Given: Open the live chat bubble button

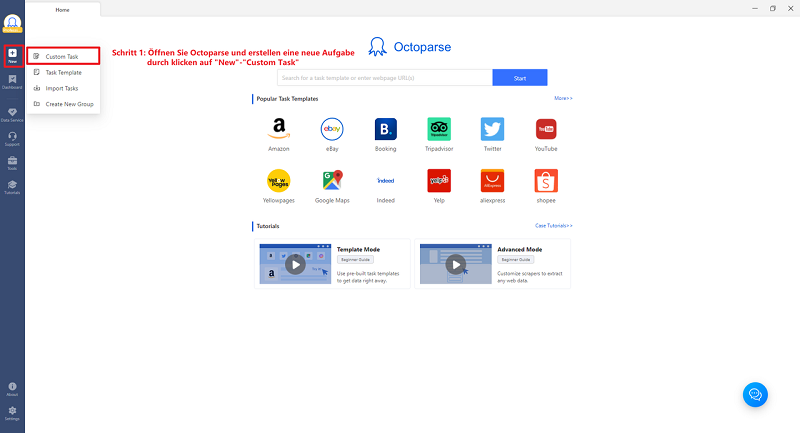Looking at the screenshot, I should pos(755,395).
